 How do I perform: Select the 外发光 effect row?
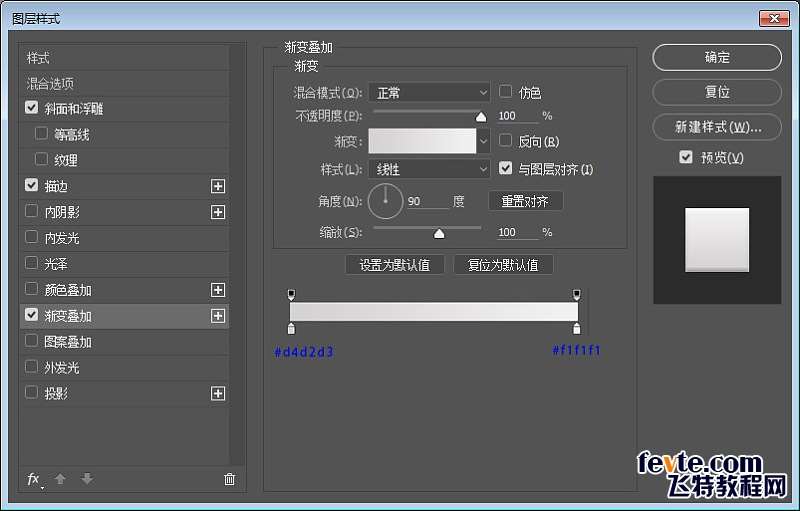coord(124,368)
